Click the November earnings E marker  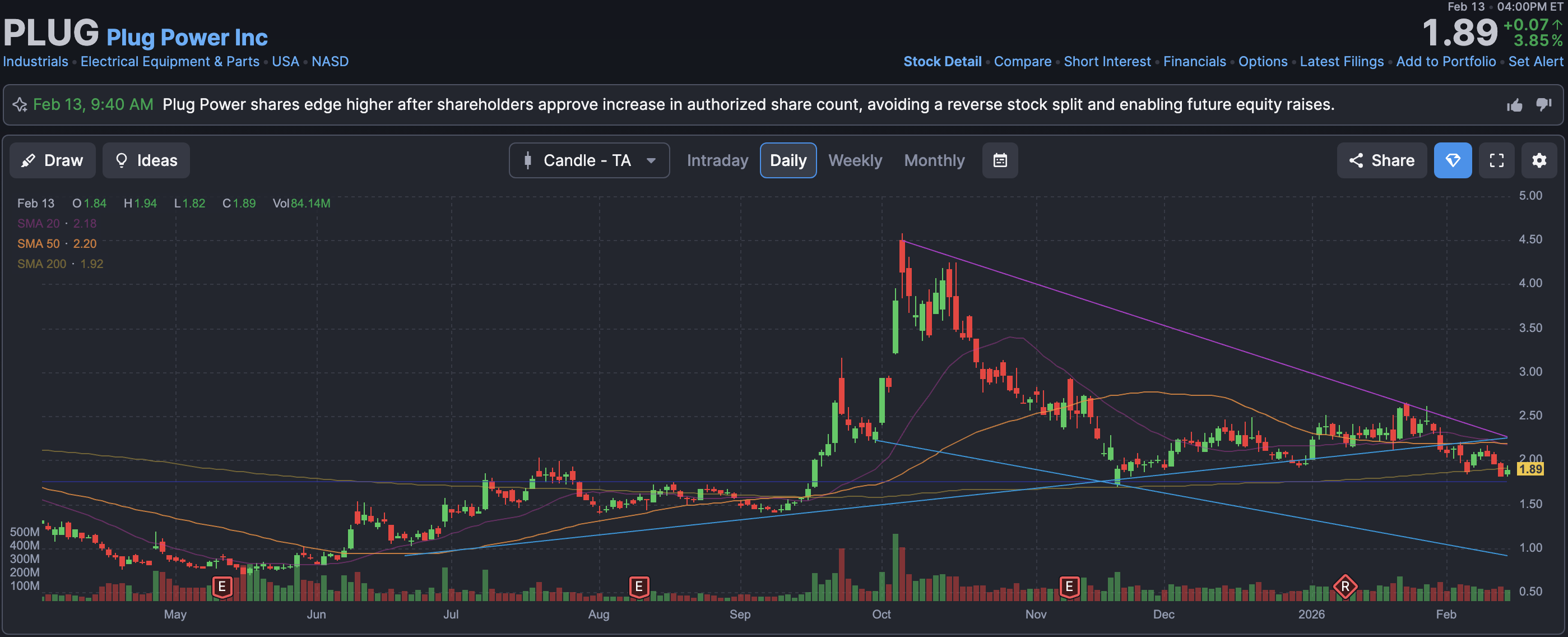click(x=1069, y=587)
